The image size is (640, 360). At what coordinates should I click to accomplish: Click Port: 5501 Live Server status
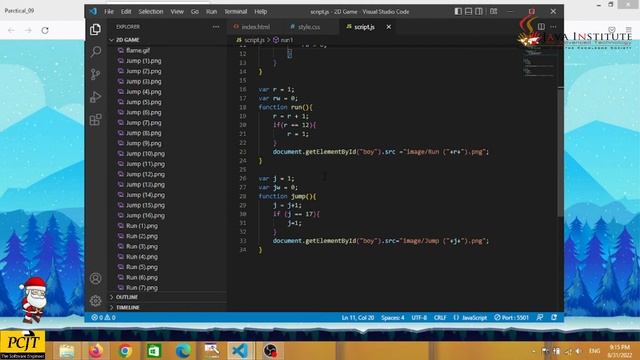pos(511,318)
